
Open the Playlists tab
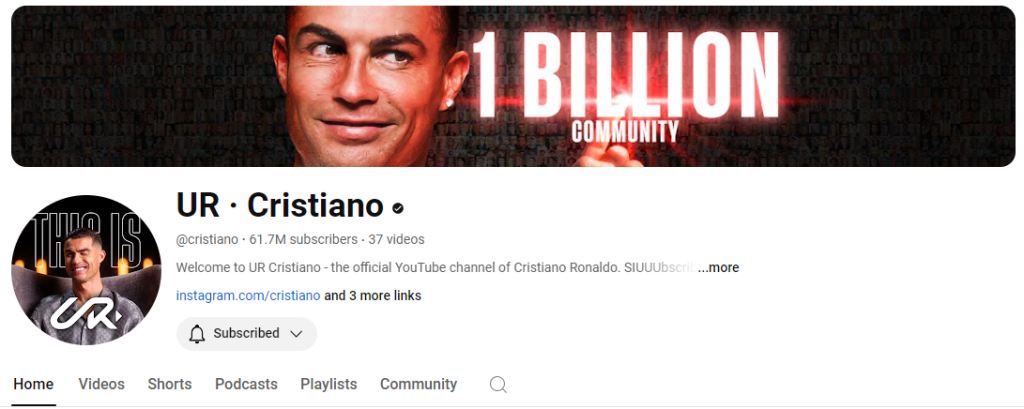328,384
